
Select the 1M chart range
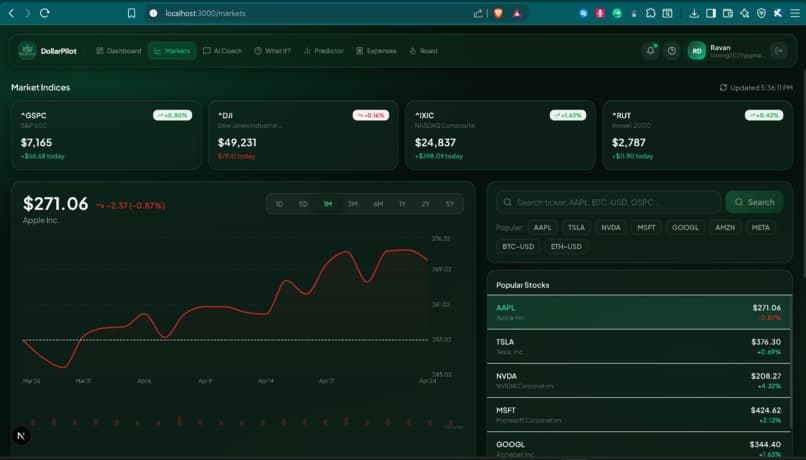[x=328, y=204]
